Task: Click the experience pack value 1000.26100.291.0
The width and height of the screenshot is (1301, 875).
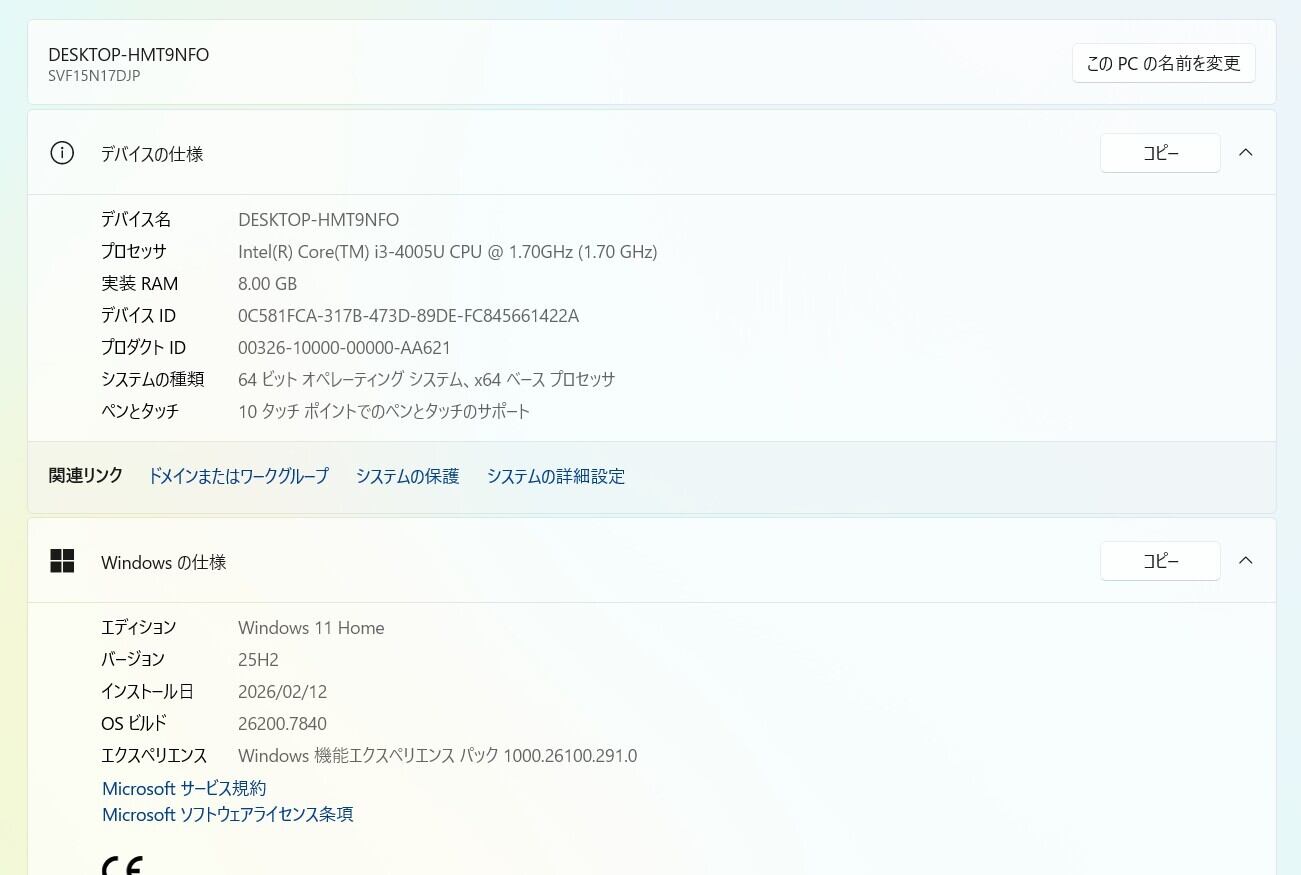Action: tap(437, 756)
